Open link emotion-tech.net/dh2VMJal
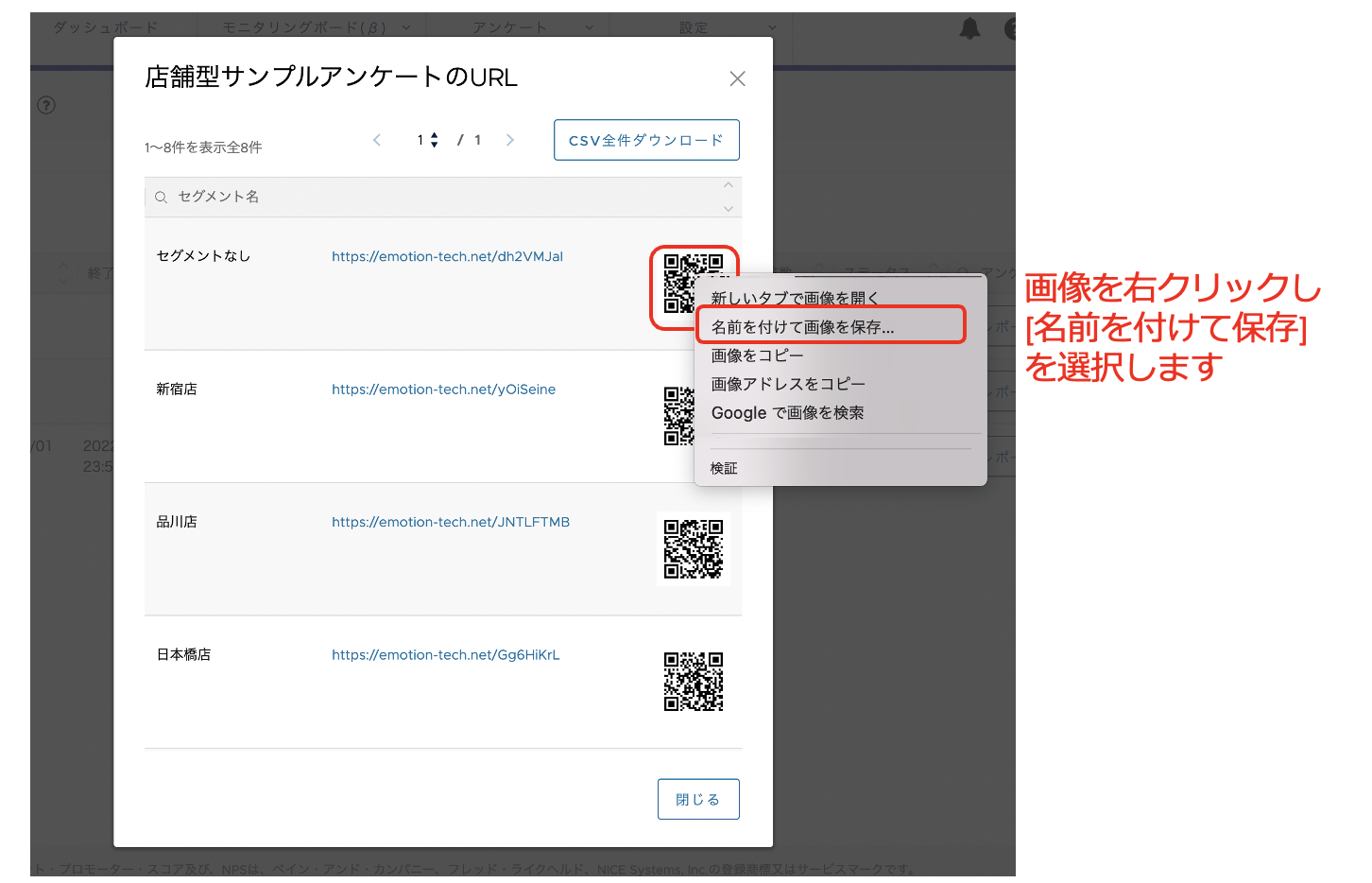Viewport: 1372px width, 883px height. point(447,256)
